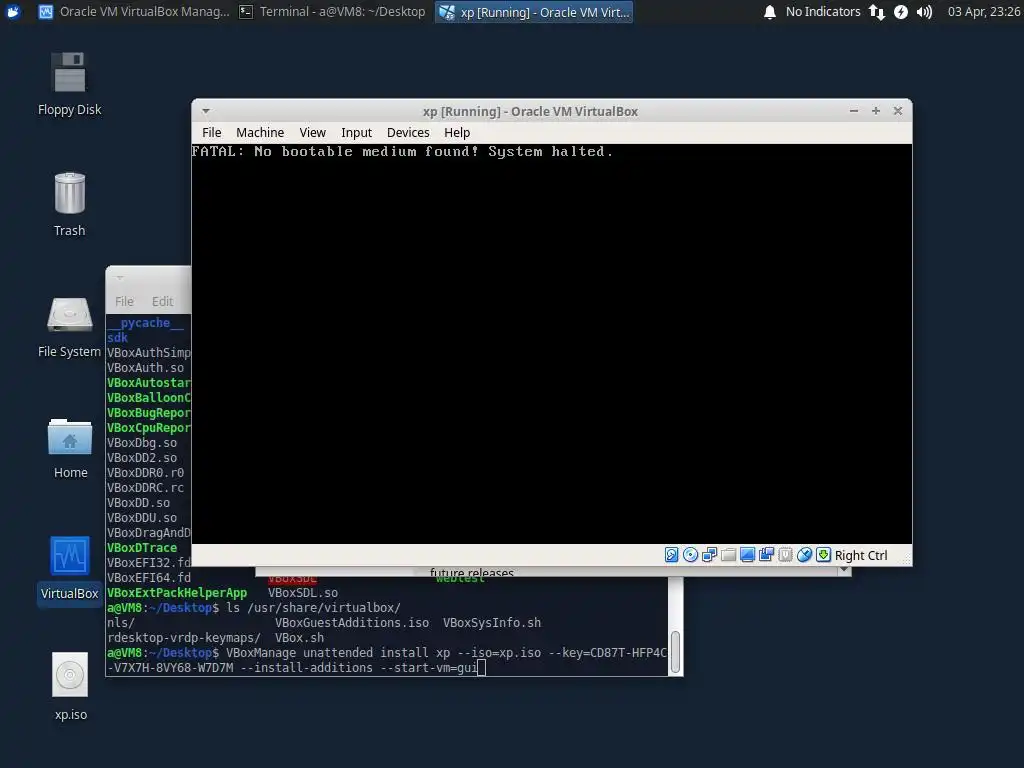This screenshot has height=768, width=1024.
Task: Click the hard disk activity icon in VM status bar
Action: point(671,555)
